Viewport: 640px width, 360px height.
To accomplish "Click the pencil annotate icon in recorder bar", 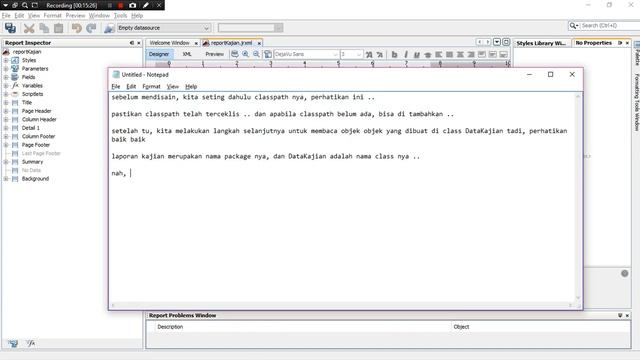I will coord(146,5).
